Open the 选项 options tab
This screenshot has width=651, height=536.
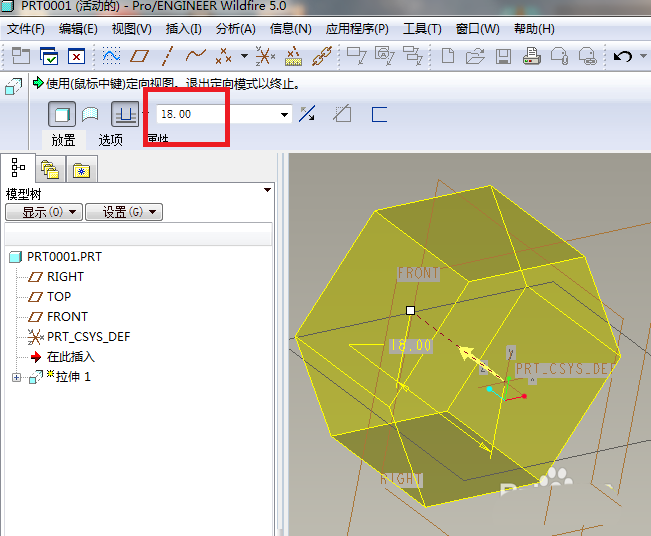[110, 140]
